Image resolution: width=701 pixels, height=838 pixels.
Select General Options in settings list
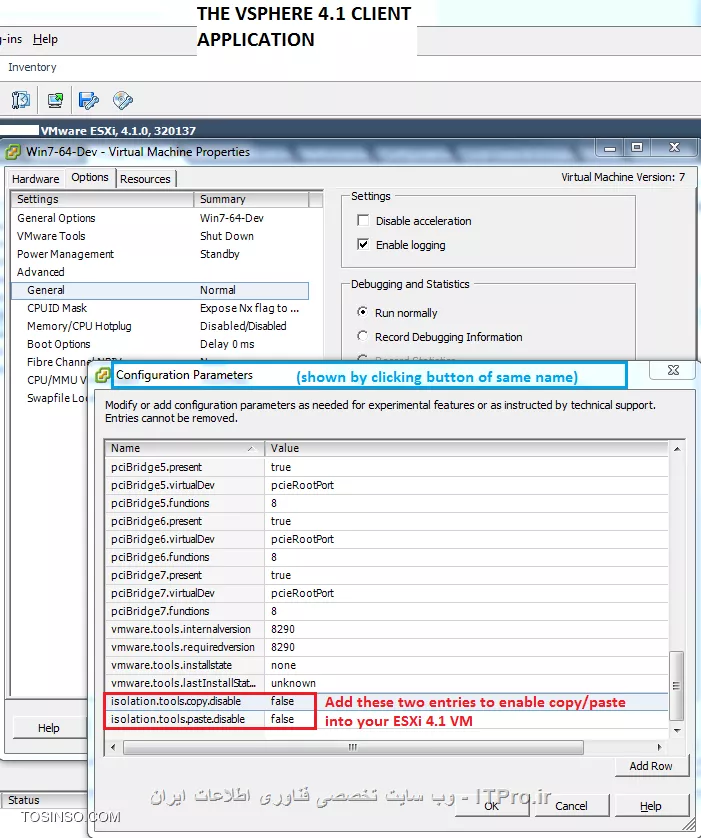point(160,218)
